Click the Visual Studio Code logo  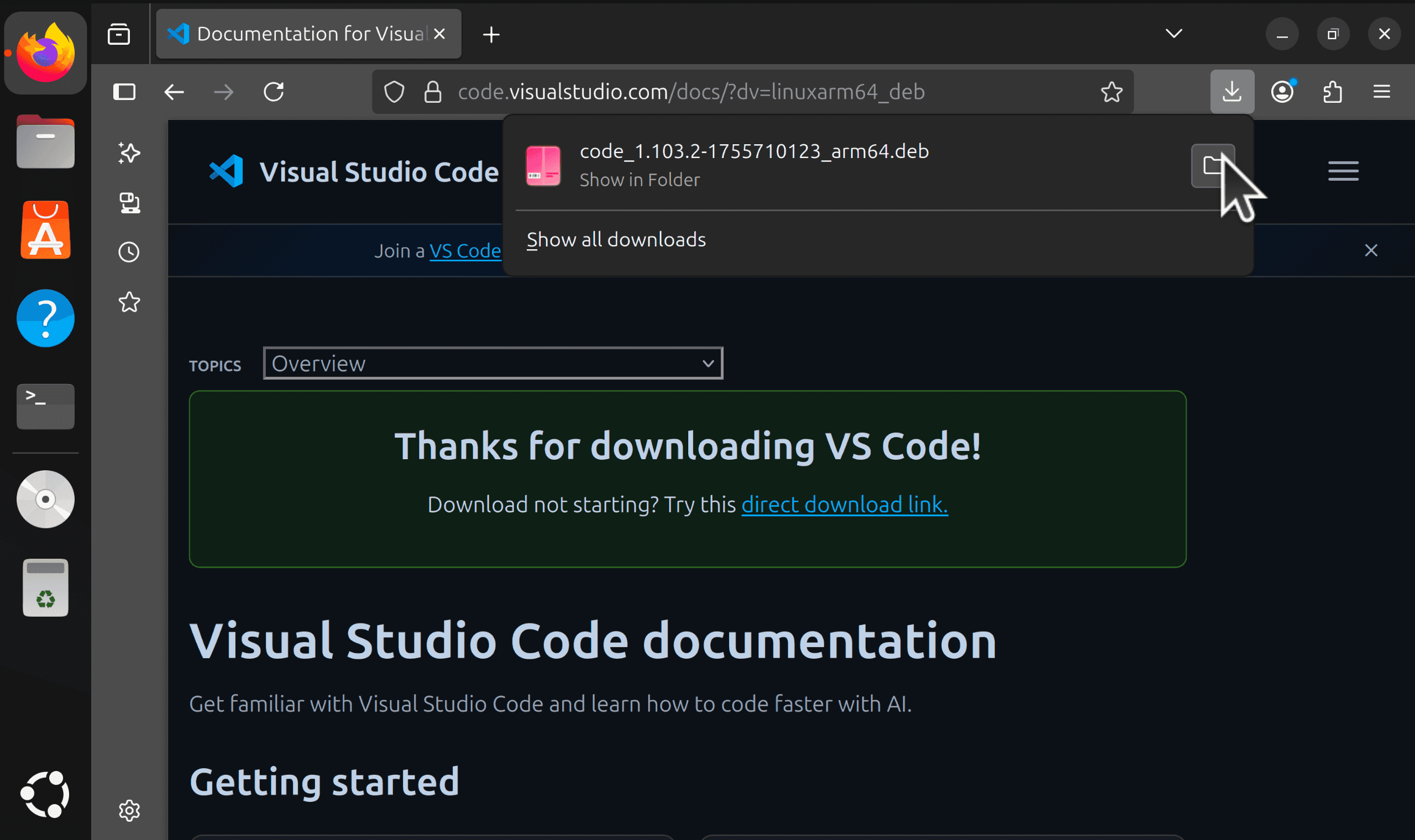227,171
